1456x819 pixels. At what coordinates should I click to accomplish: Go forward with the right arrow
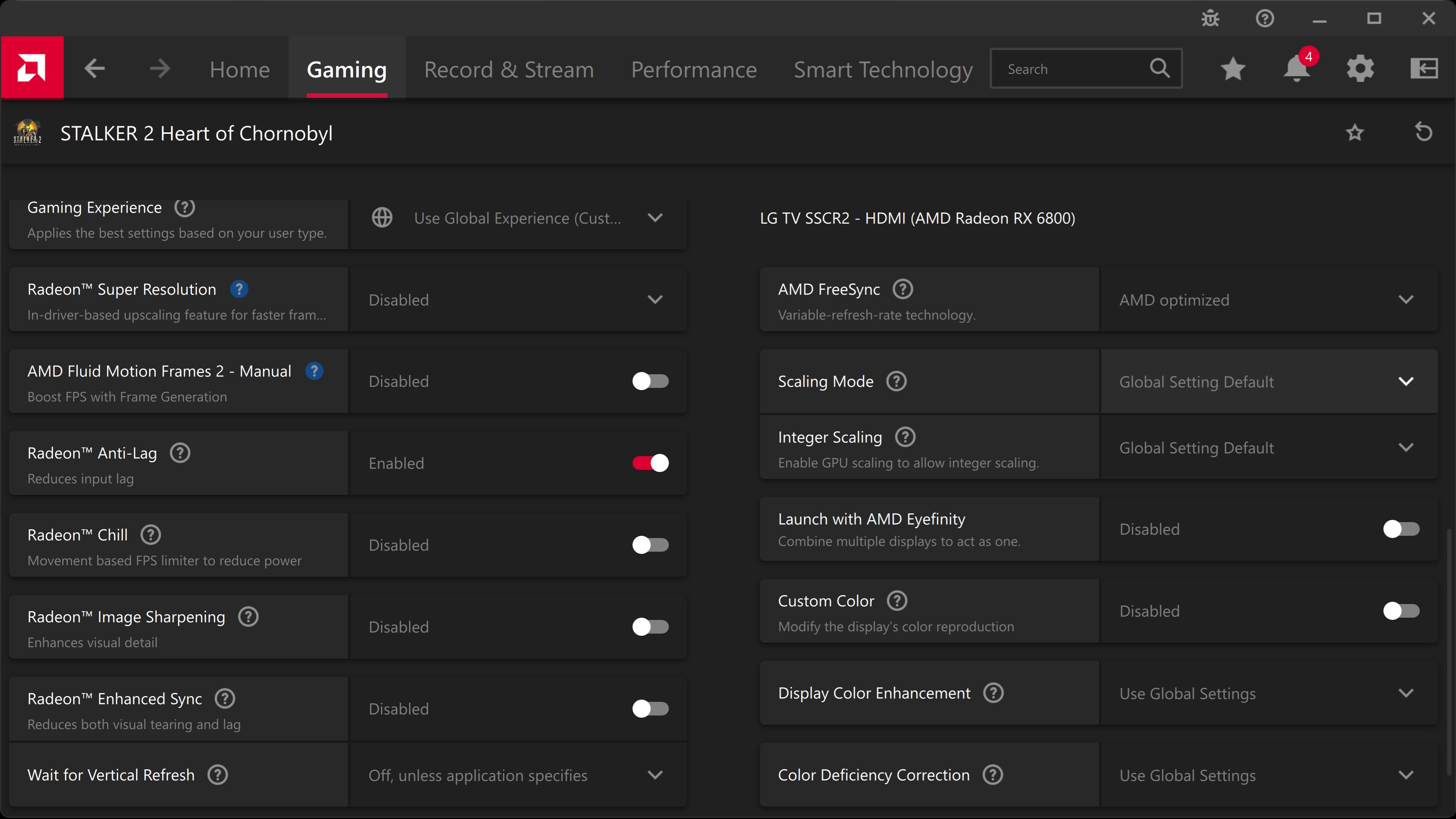coord(160,69)
